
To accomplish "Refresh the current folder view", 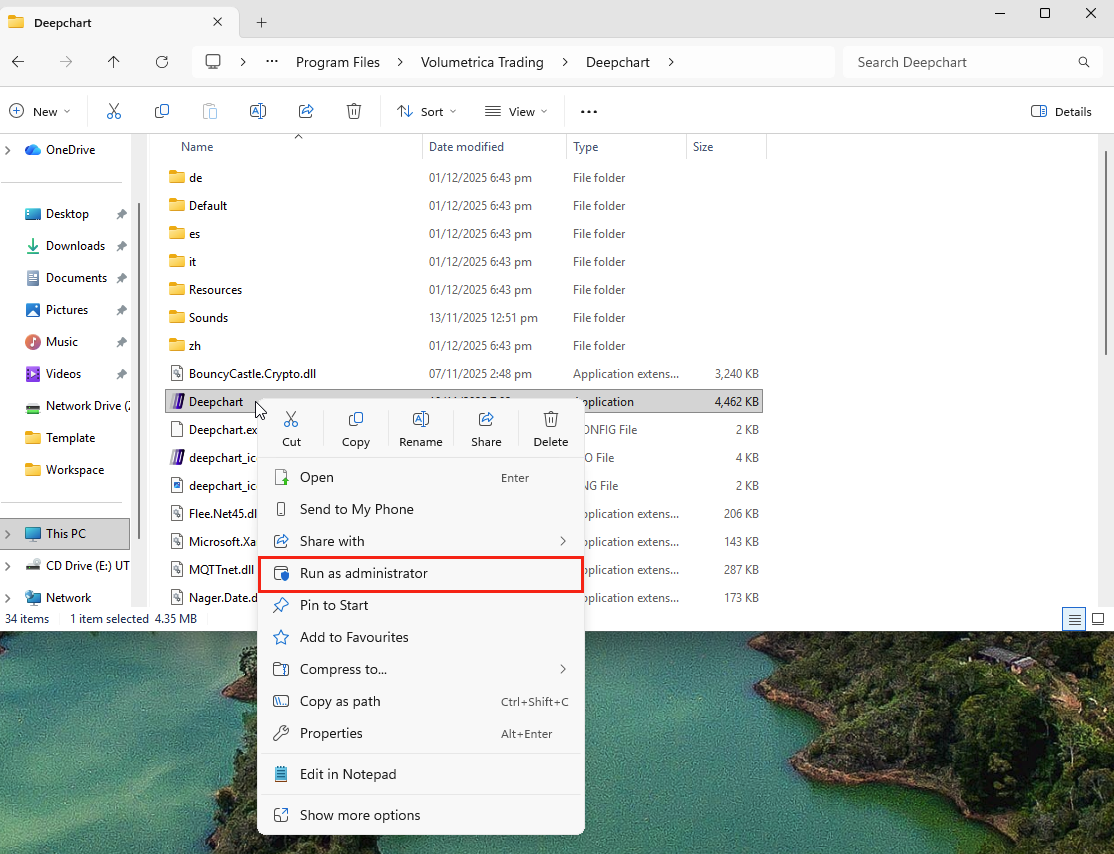I will [162, 62].
